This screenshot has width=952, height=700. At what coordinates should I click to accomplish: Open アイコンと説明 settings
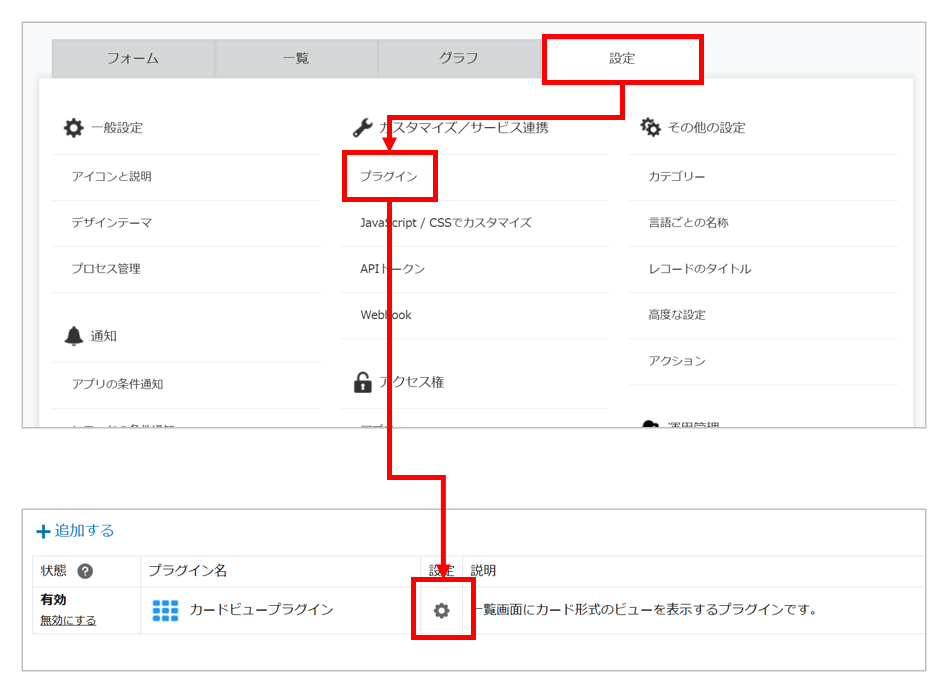(x=112, y=177)
